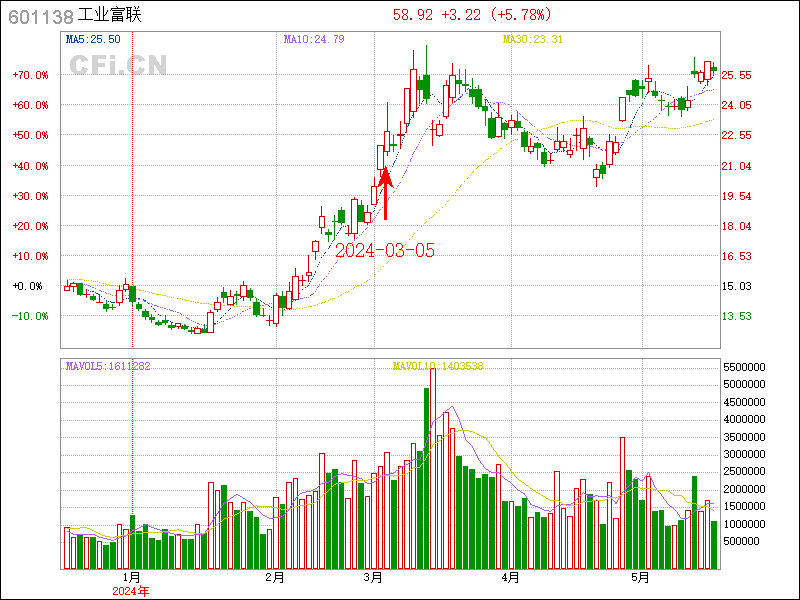Screen dimensions: 800x600
Task: Click the MAVOL10:1403538 volume label
Action: pos(438,366)
